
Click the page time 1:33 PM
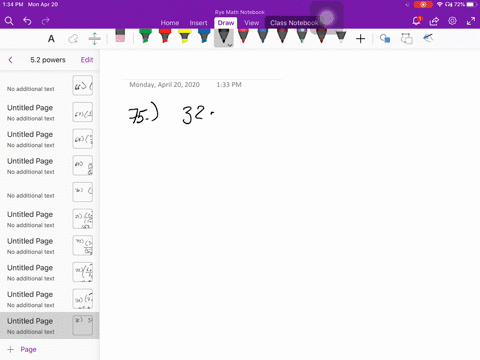point(229,85)
